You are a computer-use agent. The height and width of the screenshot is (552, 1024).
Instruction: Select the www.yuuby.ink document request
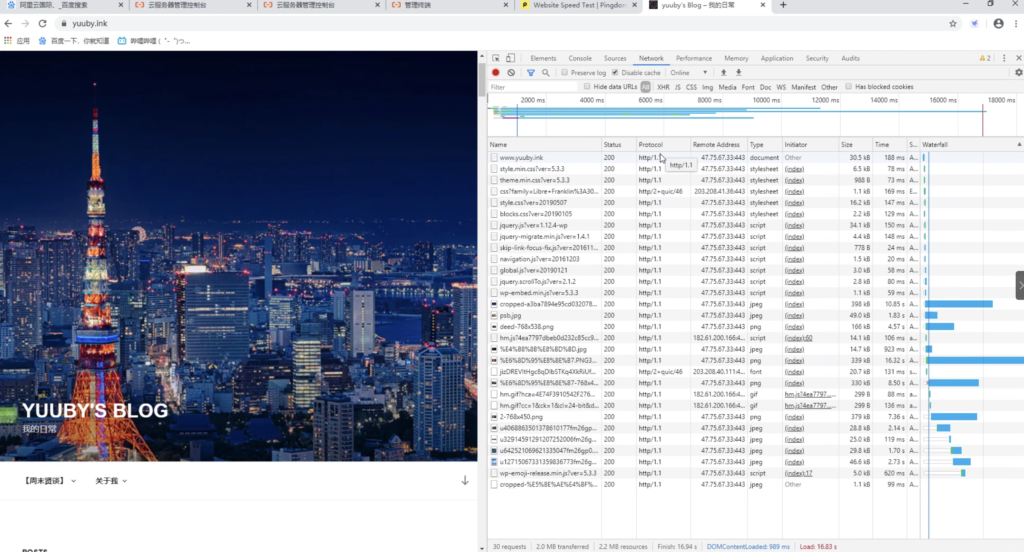click(754, 157)
